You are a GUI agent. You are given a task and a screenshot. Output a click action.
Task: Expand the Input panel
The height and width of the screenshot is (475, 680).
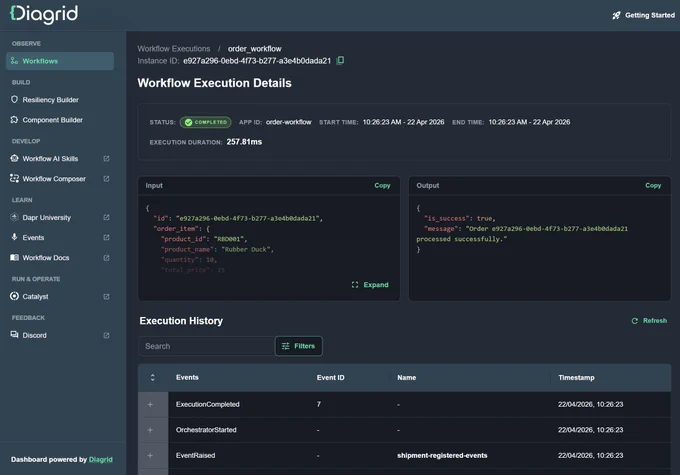(370, 285)
